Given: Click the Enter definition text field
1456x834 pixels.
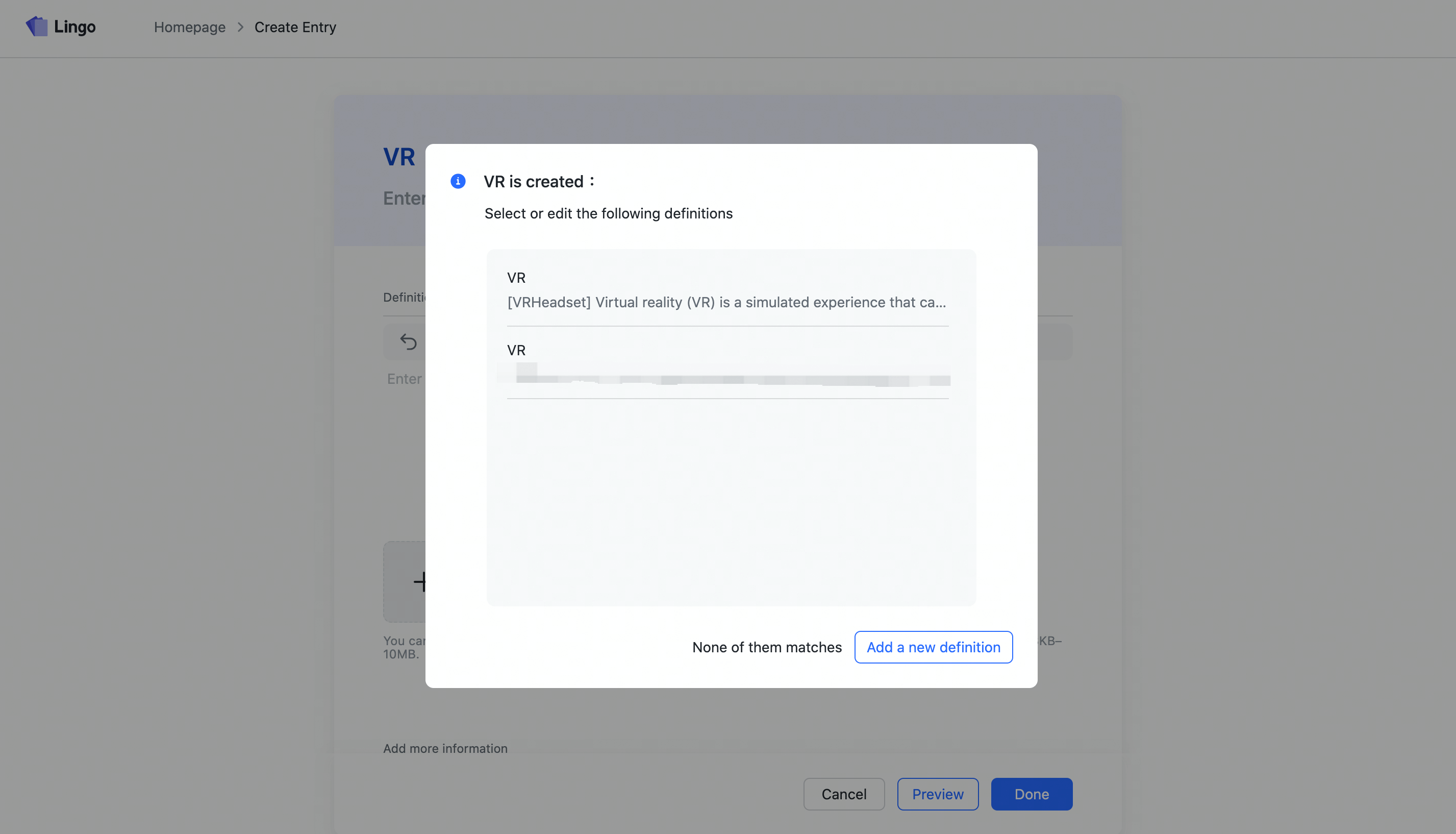Looking at the screenshot, I should [404, 379].
